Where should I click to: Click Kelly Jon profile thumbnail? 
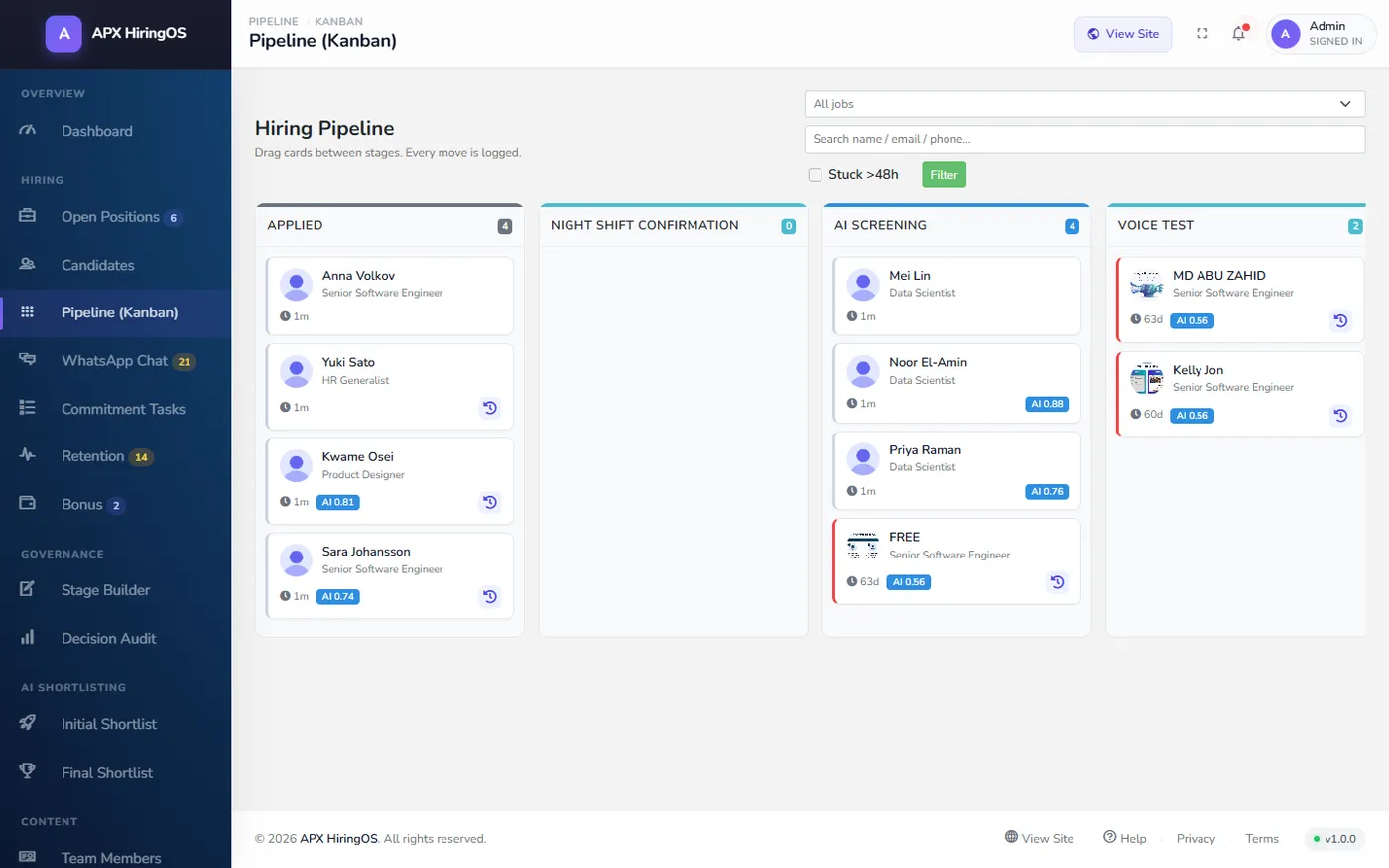click(x=1147, y=379)
